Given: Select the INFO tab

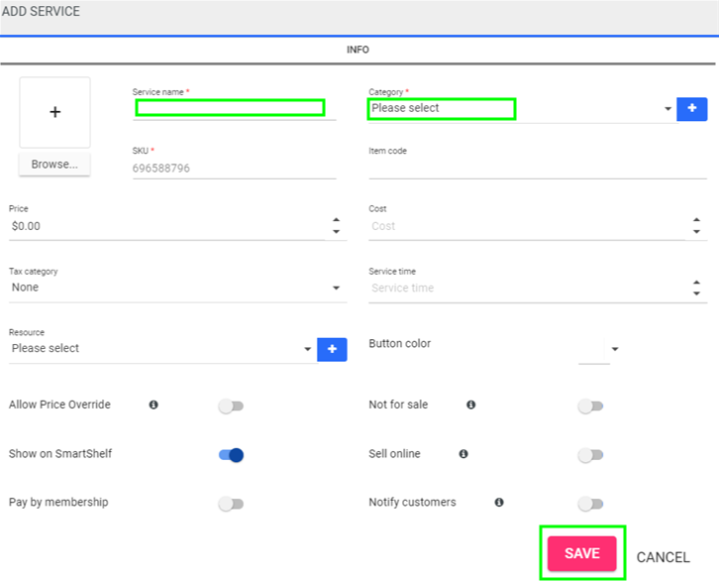Looking at the screenshot, I should click(x=358, y=50).
